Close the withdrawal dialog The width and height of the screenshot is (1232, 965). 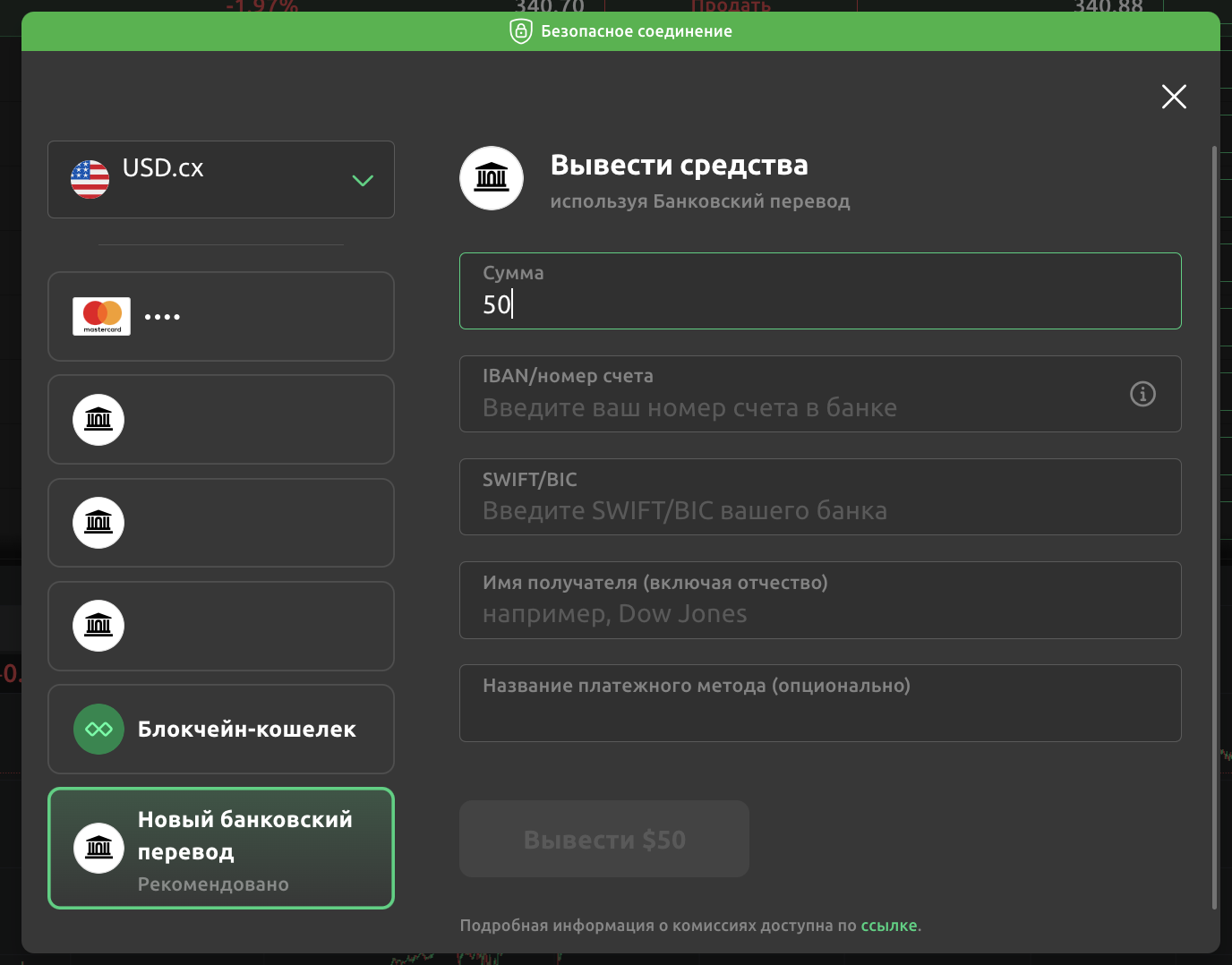pos(1173,97)
